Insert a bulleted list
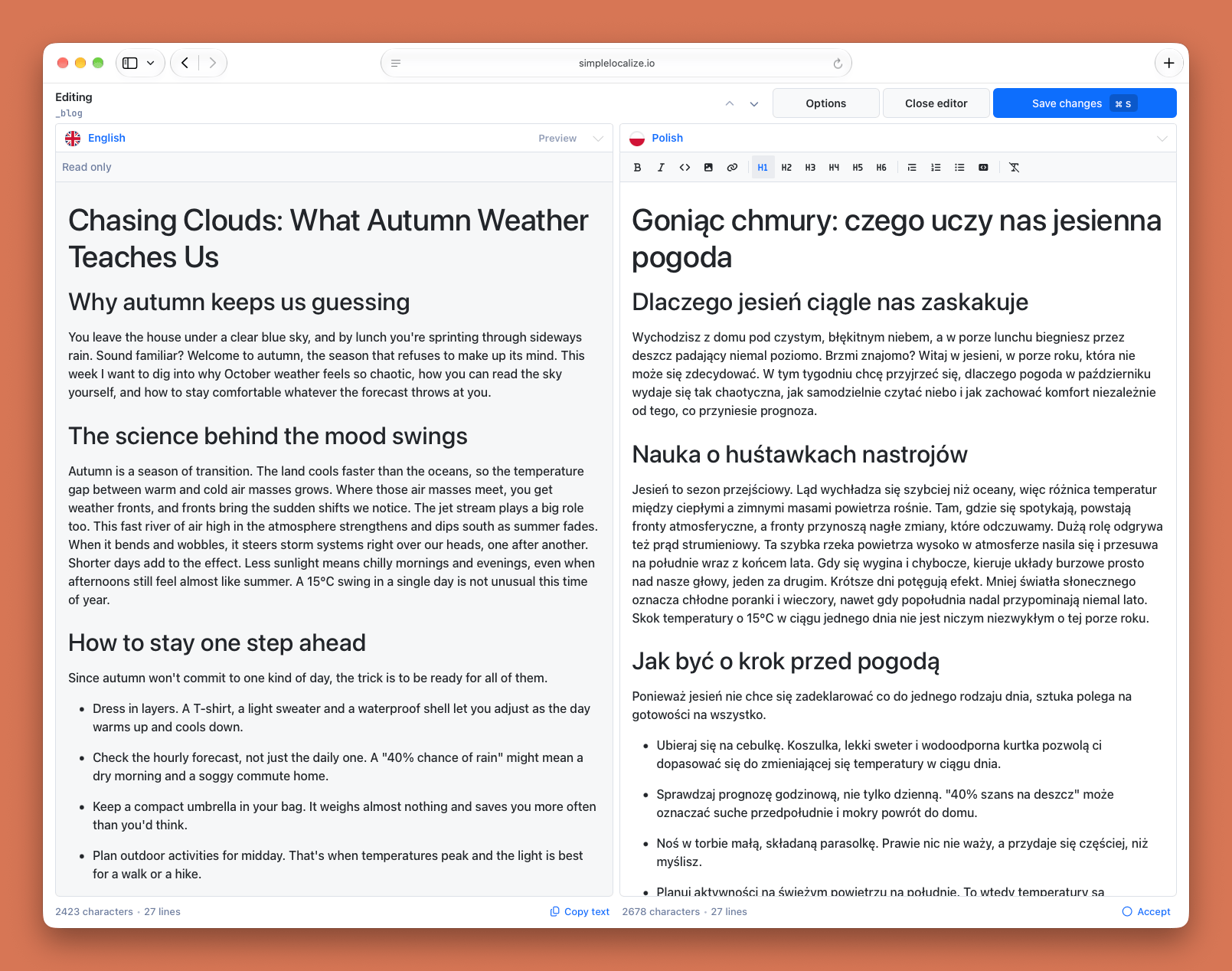Image resolution: width=1232 pixels, height=971 pixels. click(x=959, y=167)
